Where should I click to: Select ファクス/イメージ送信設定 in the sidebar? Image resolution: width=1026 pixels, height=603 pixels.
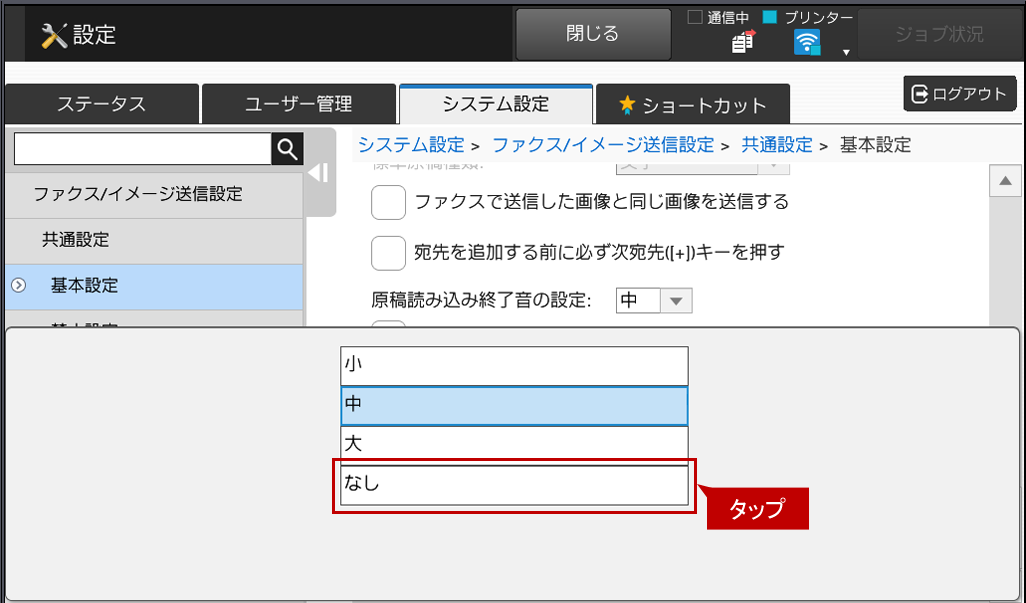(x=154, y=194)
